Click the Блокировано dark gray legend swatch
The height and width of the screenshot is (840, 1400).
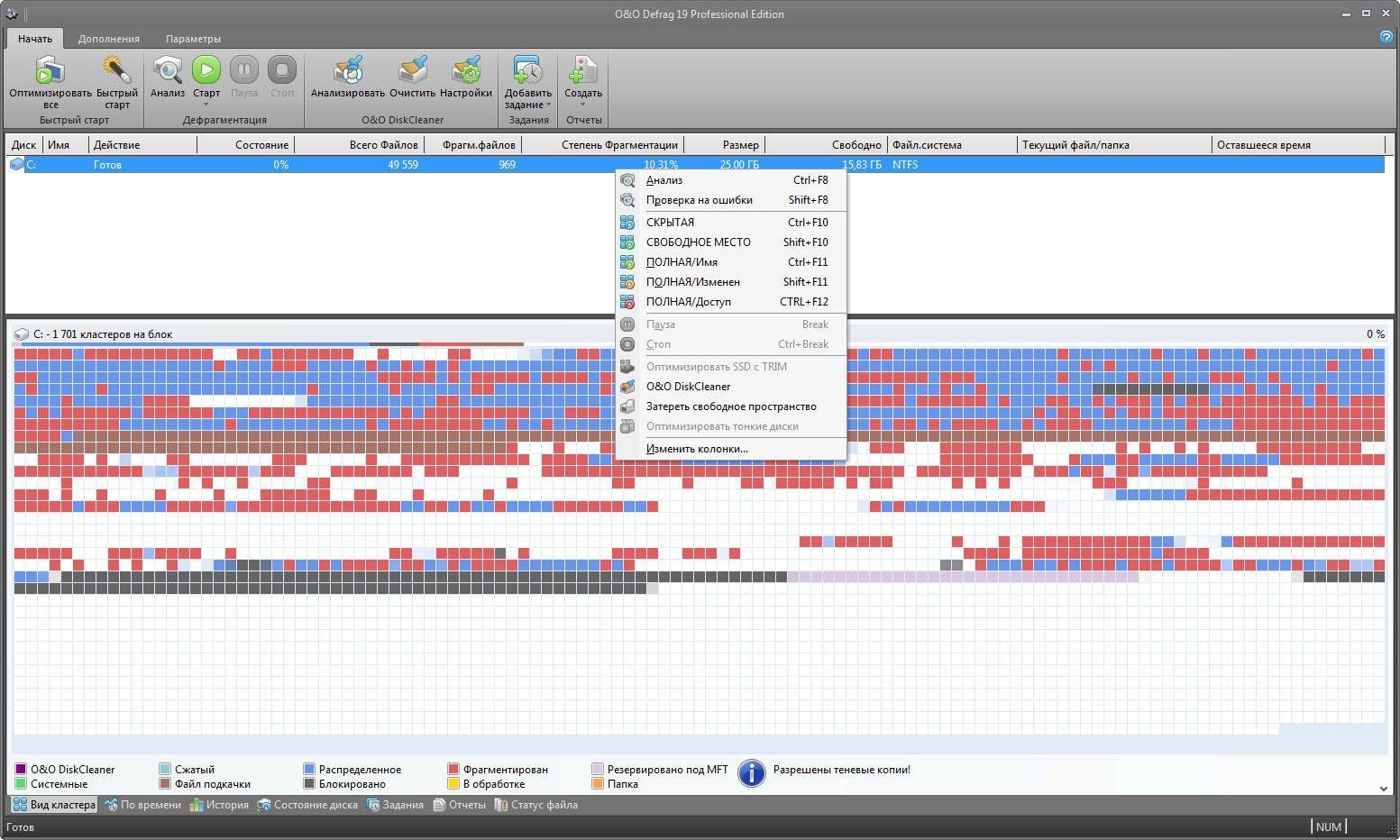click(x=309, y=784)
